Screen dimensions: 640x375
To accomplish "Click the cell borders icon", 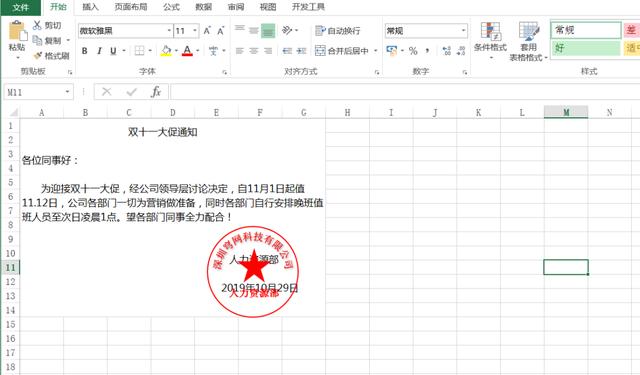I will (140, 51).
